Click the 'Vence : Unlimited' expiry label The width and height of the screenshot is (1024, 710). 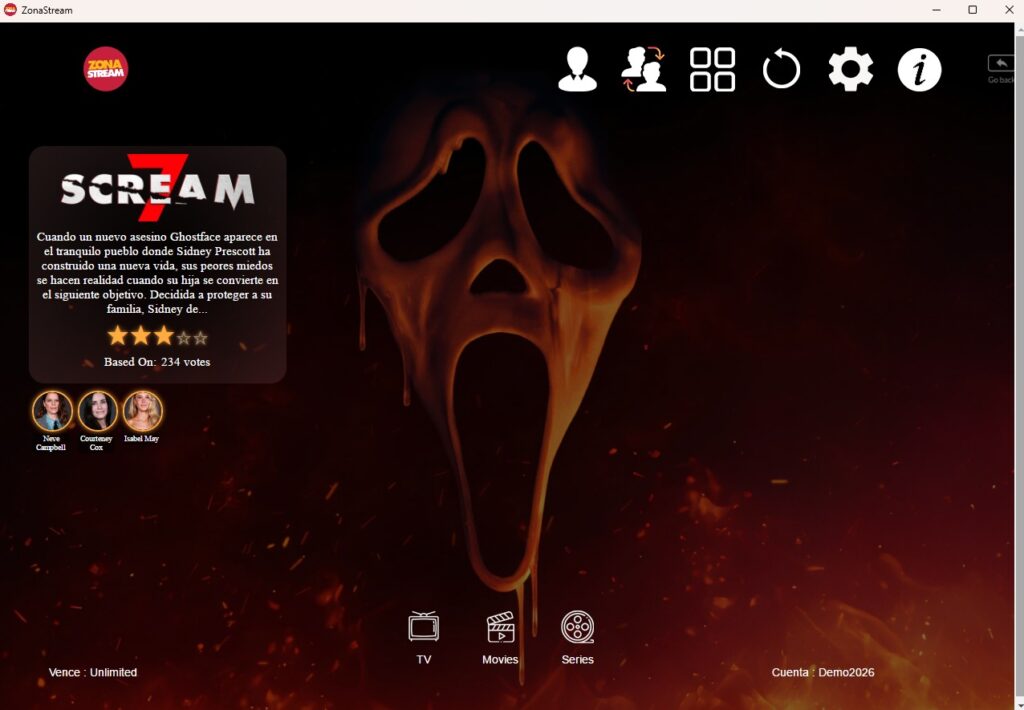93,672
